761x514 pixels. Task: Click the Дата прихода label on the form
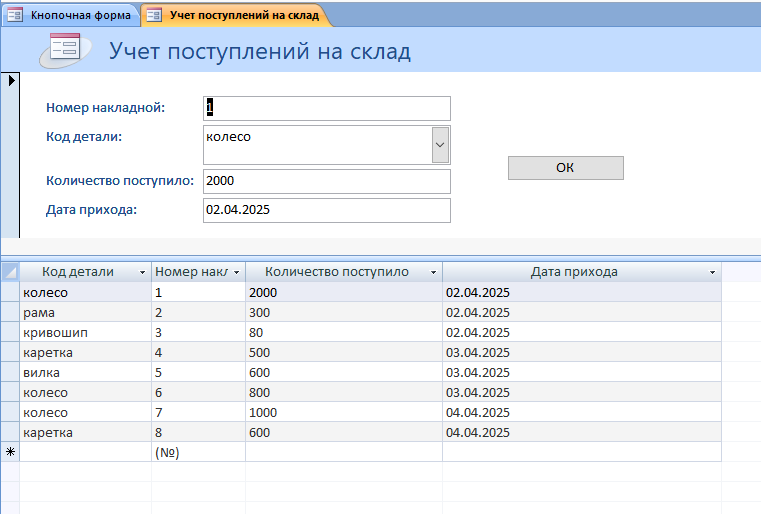pyautogui.click(x=91, y=210)
